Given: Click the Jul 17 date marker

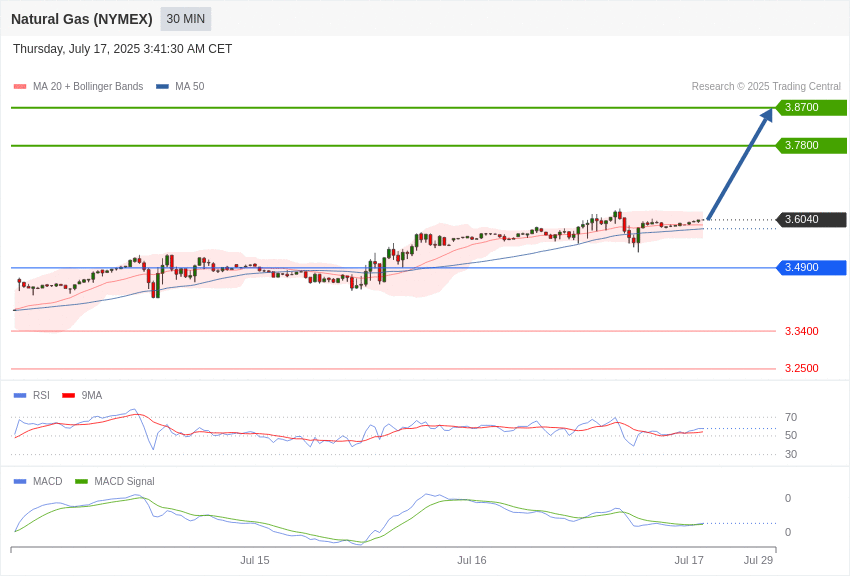Looking at the screenshot, I should point(688,560).
